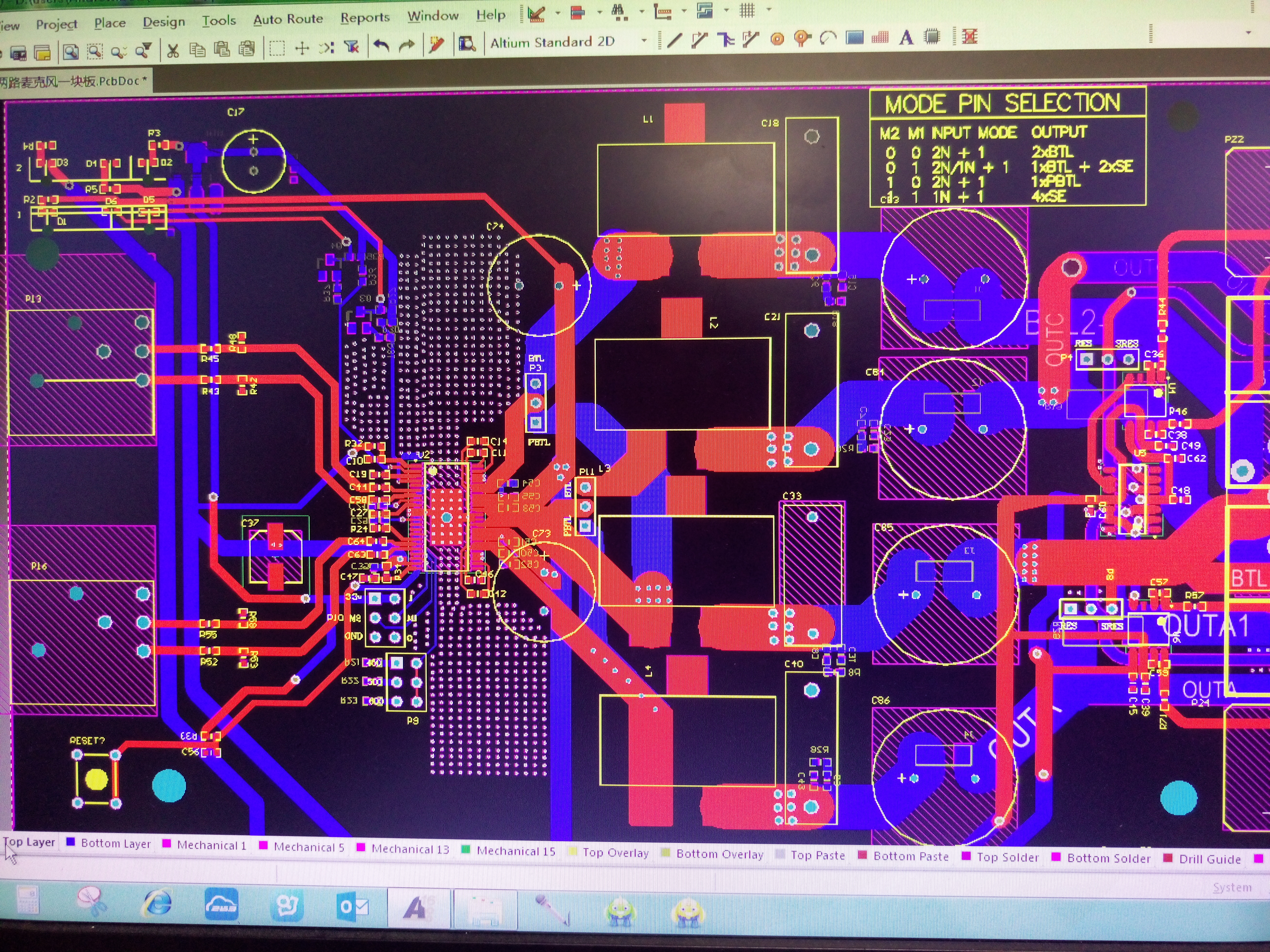The height and width of the screenshot is (952, 1270).
Task: Switch to the Top Overlay layer tab
Action: coord(615,853)
